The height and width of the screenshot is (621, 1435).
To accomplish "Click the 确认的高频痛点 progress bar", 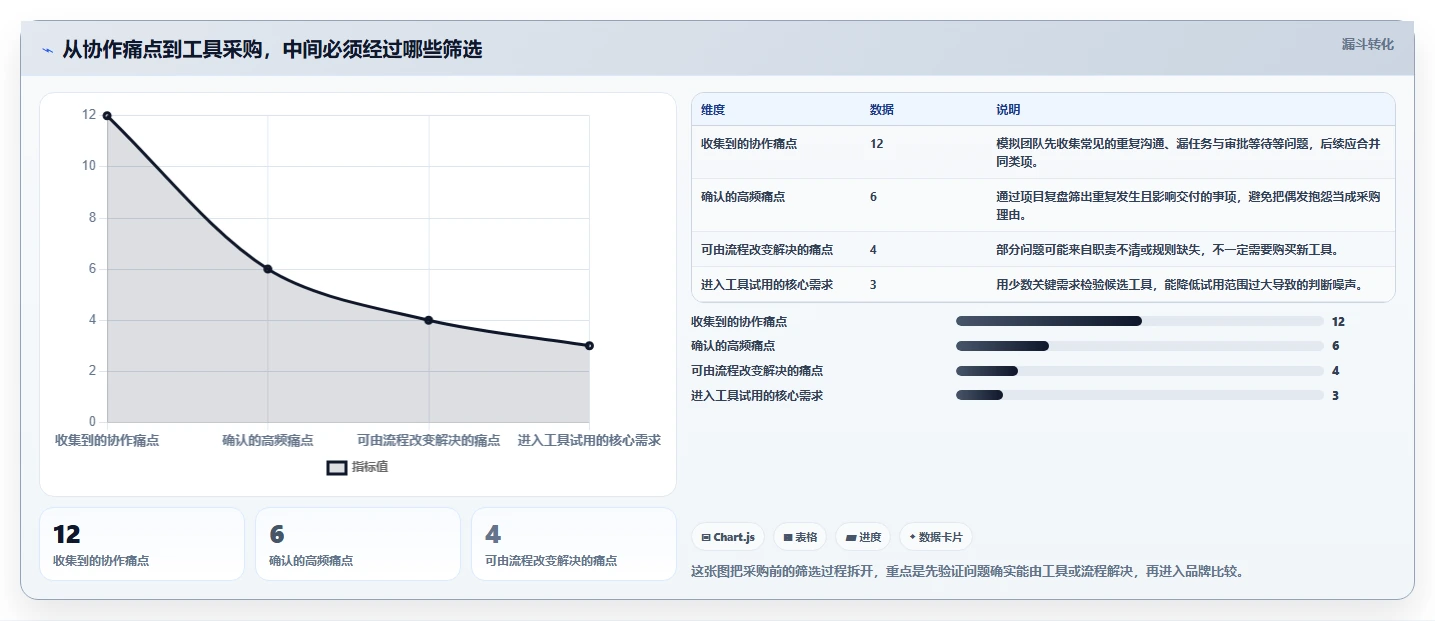I will (1140, 346).
